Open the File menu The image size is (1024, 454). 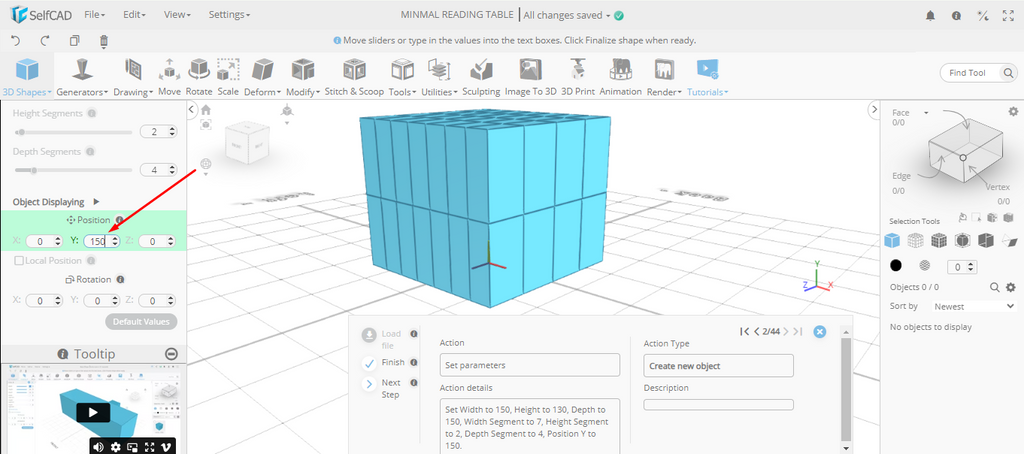coord(95,16)
